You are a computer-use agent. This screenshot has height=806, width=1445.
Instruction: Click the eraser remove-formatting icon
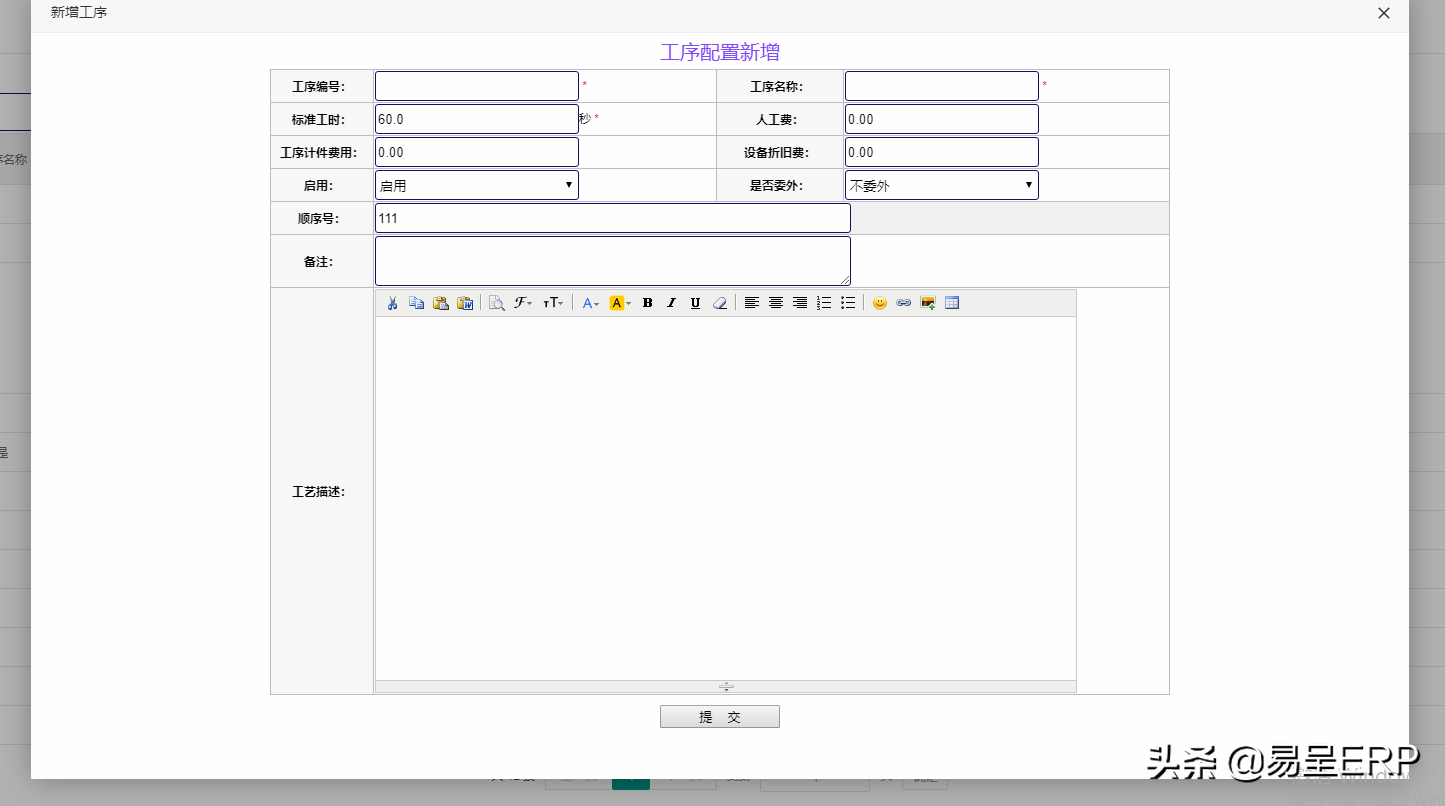719,303
